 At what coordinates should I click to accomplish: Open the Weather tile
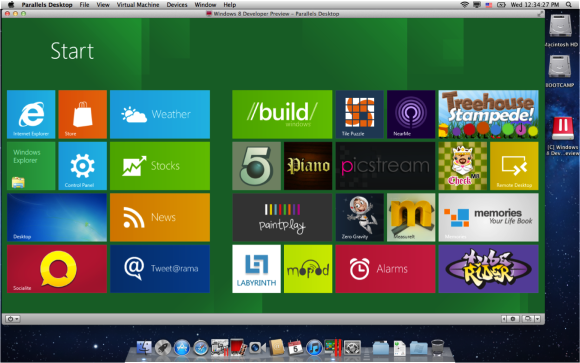tap(160, 114)
